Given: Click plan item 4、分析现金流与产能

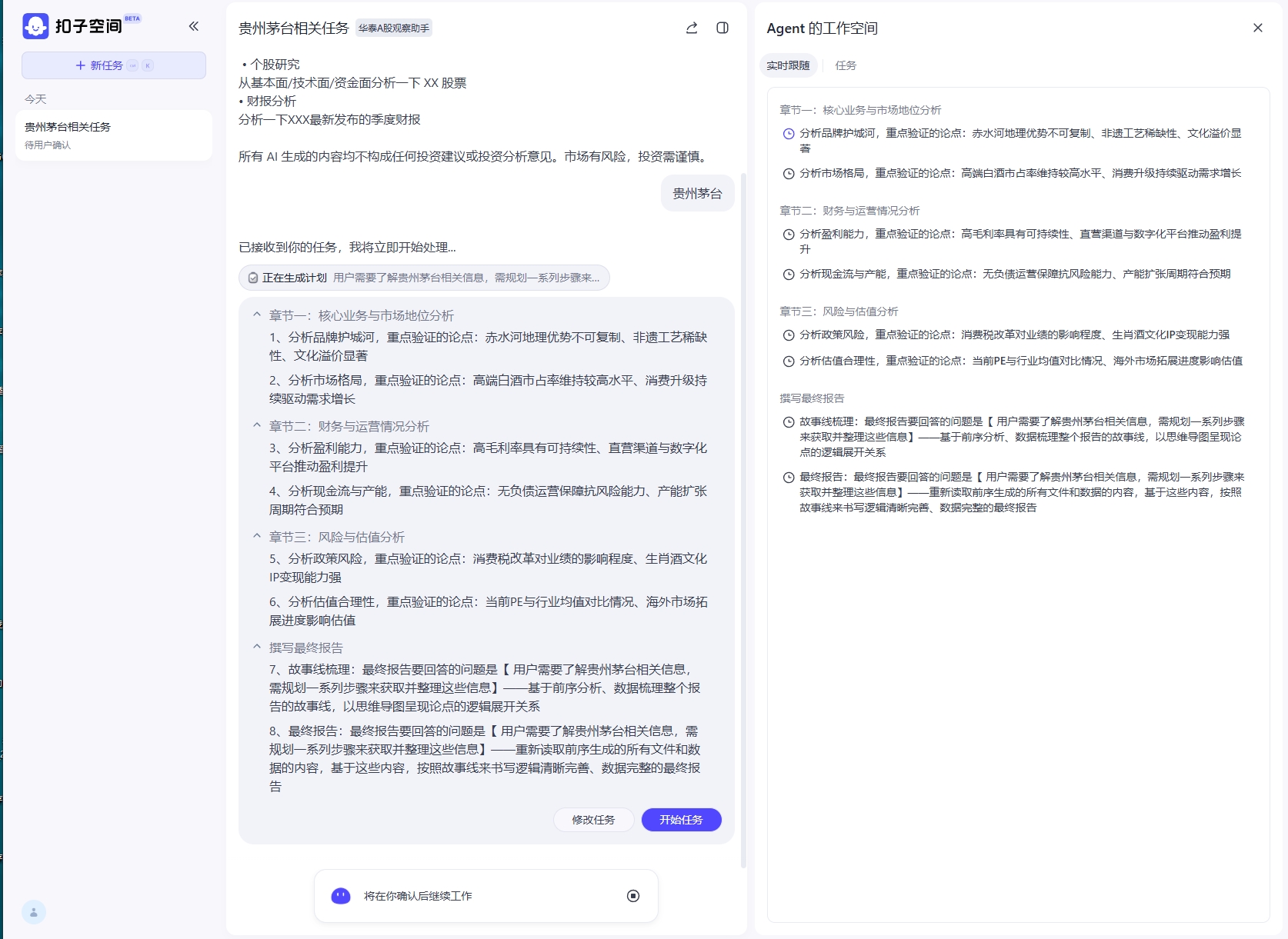Looking at the screenshot, I should [x=489, y=500].
